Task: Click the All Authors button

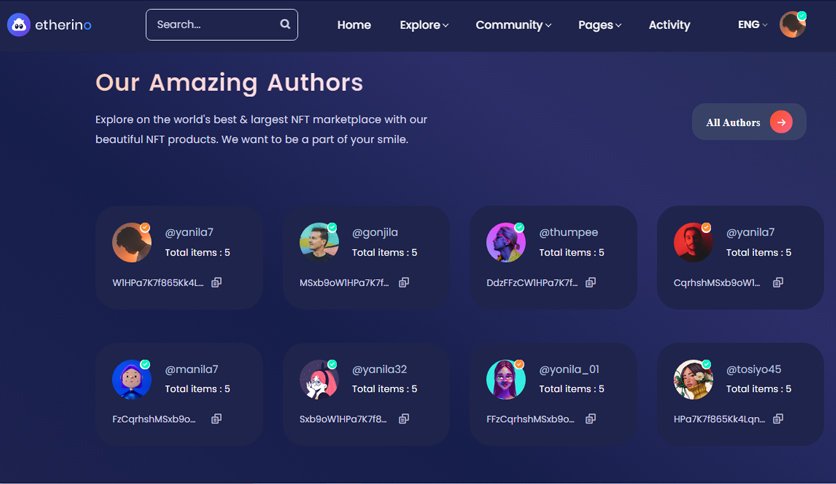Action: (x=749, y=122)
